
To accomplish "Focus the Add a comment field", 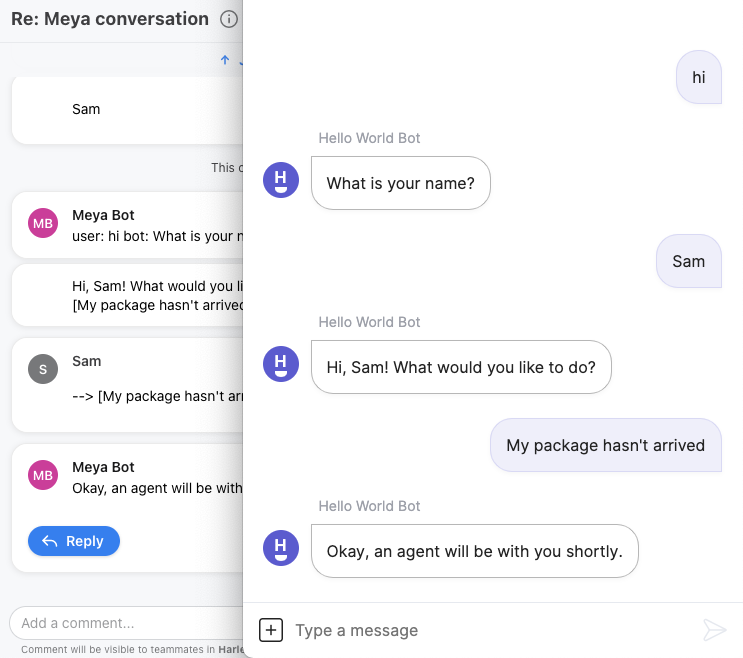I will [x=127, y=623].
